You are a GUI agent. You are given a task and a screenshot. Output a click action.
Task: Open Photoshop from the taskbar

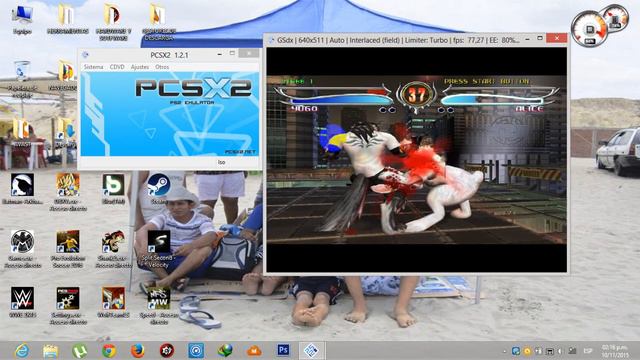coord(283,350)
